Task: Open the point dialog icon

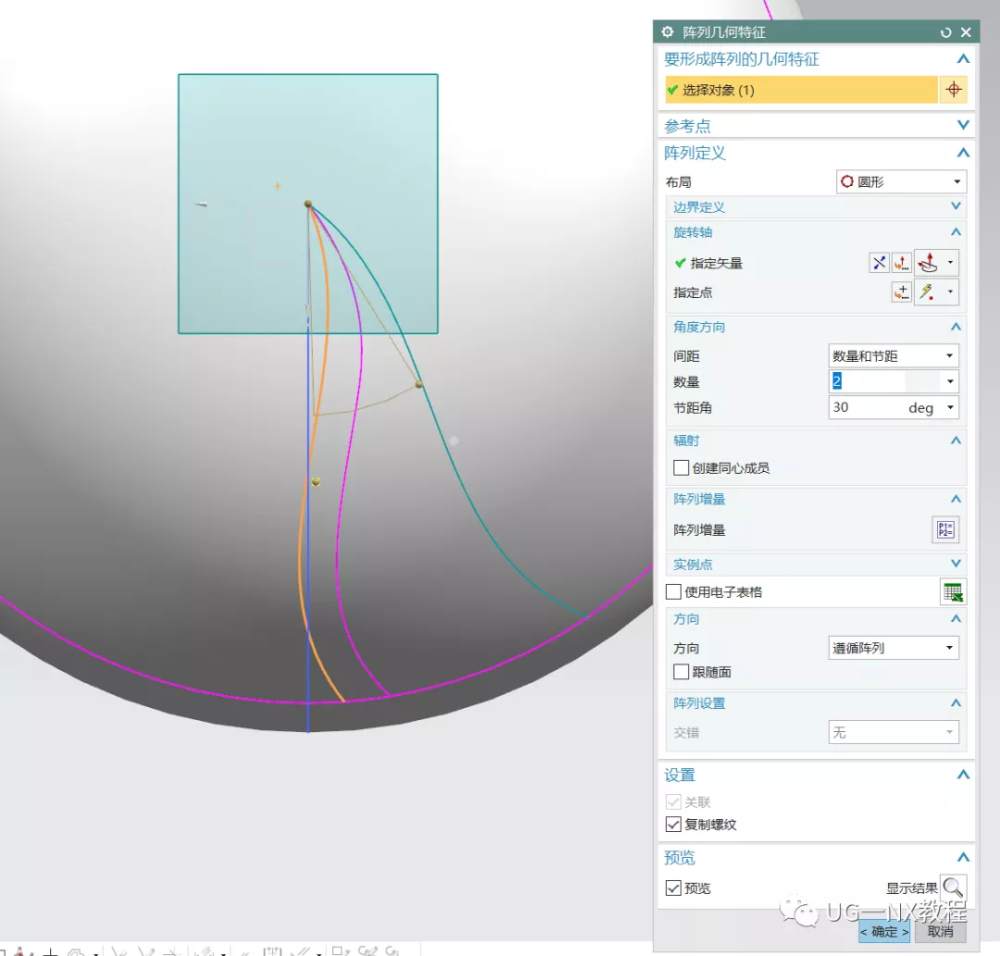Action: coord(901,292)
